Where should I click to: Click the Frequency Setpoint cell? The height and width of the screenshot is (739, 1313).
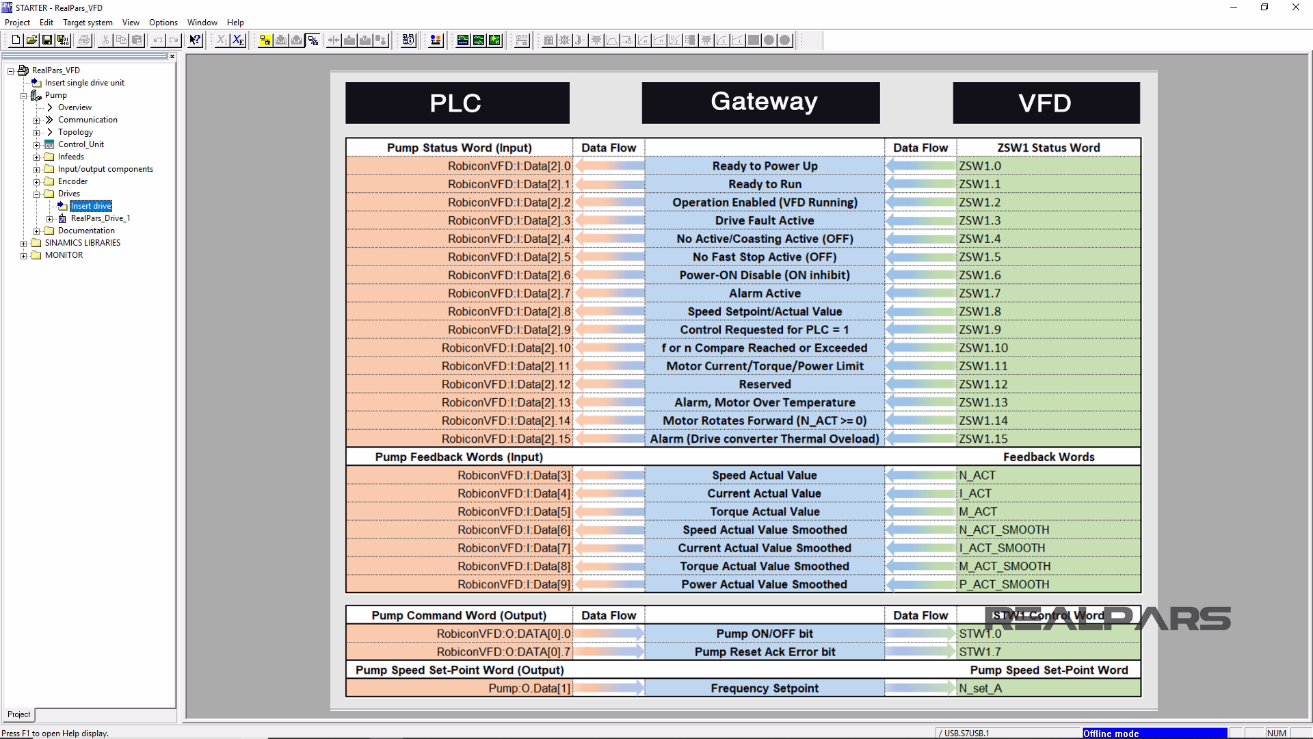(765, 688)
